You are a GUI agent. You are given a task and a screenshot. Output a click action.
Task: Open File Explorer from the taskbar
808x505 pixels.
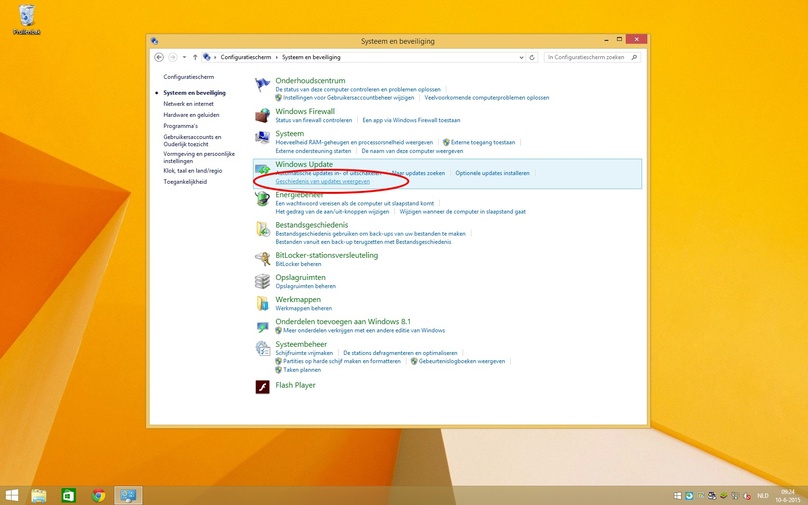click(39, 496)
